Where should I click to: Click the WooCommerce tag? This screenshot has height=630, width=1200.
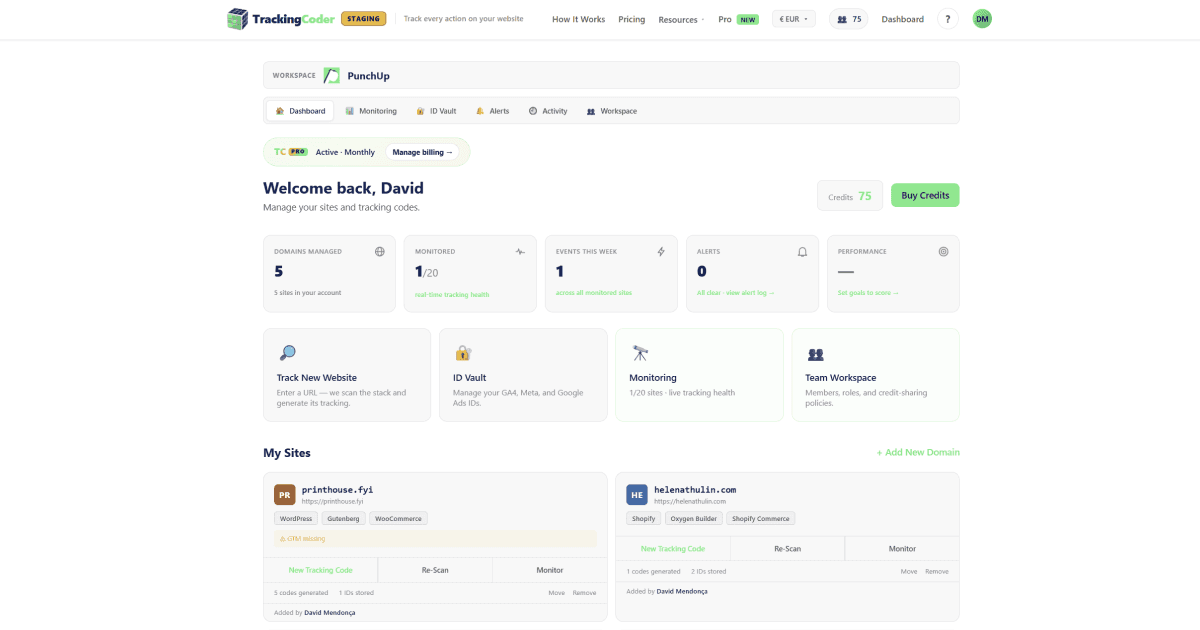(398, 518)
